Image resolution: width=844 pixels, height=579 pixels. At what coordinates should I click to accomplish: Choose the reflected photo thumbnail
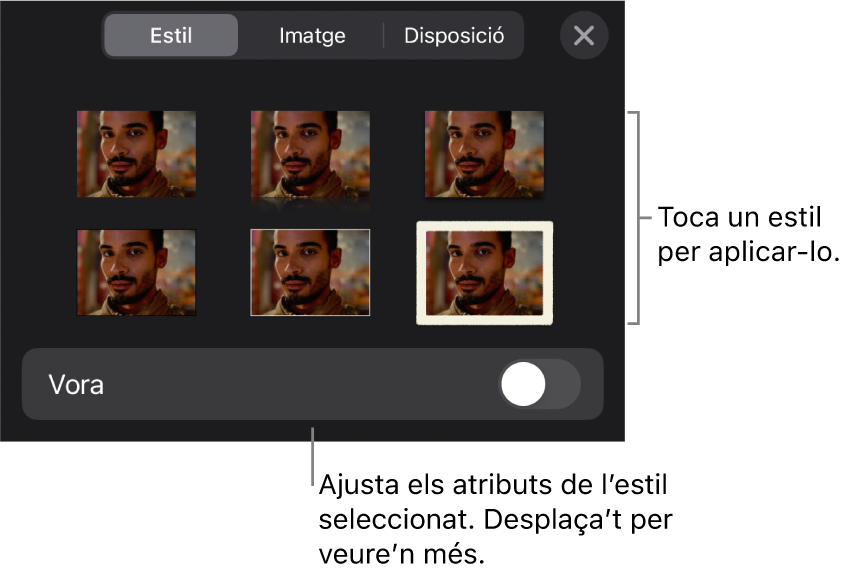(x=310, y=154)
